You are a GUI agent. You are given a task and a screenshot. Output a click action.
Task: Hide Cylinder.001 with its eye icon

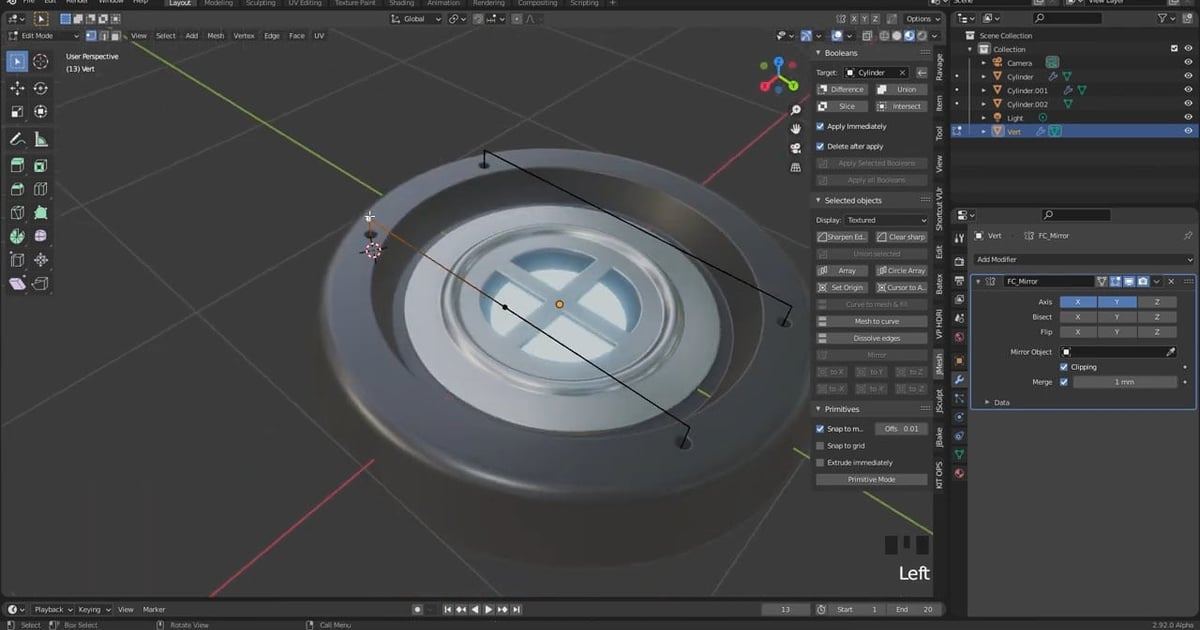click(1188, 90)
